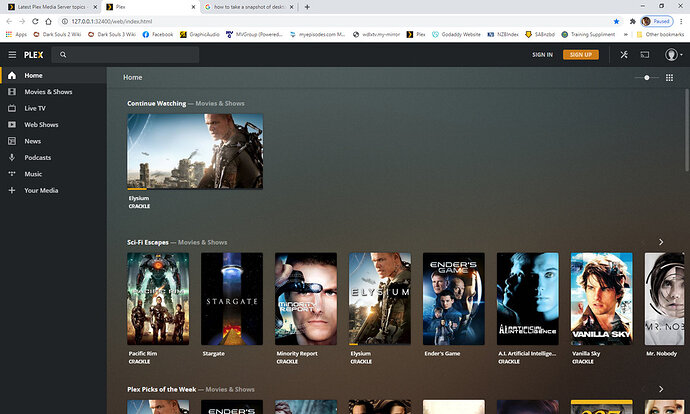Screen dimensions: 690x414
Task: Click the Vanilla Sky title text
Action: [586, 353]
